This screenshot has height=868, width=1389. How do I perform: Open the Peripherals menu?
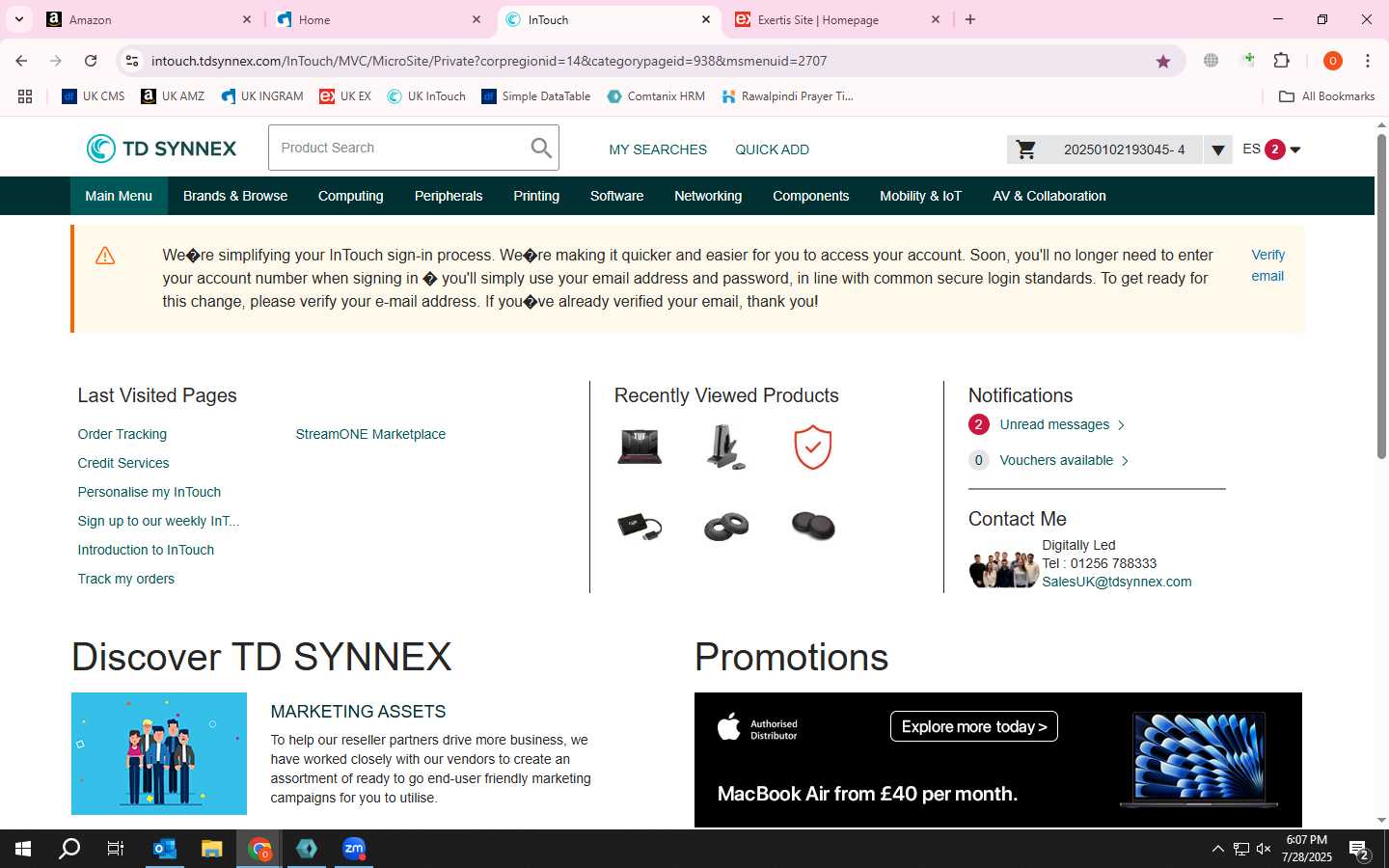(449, 196)
